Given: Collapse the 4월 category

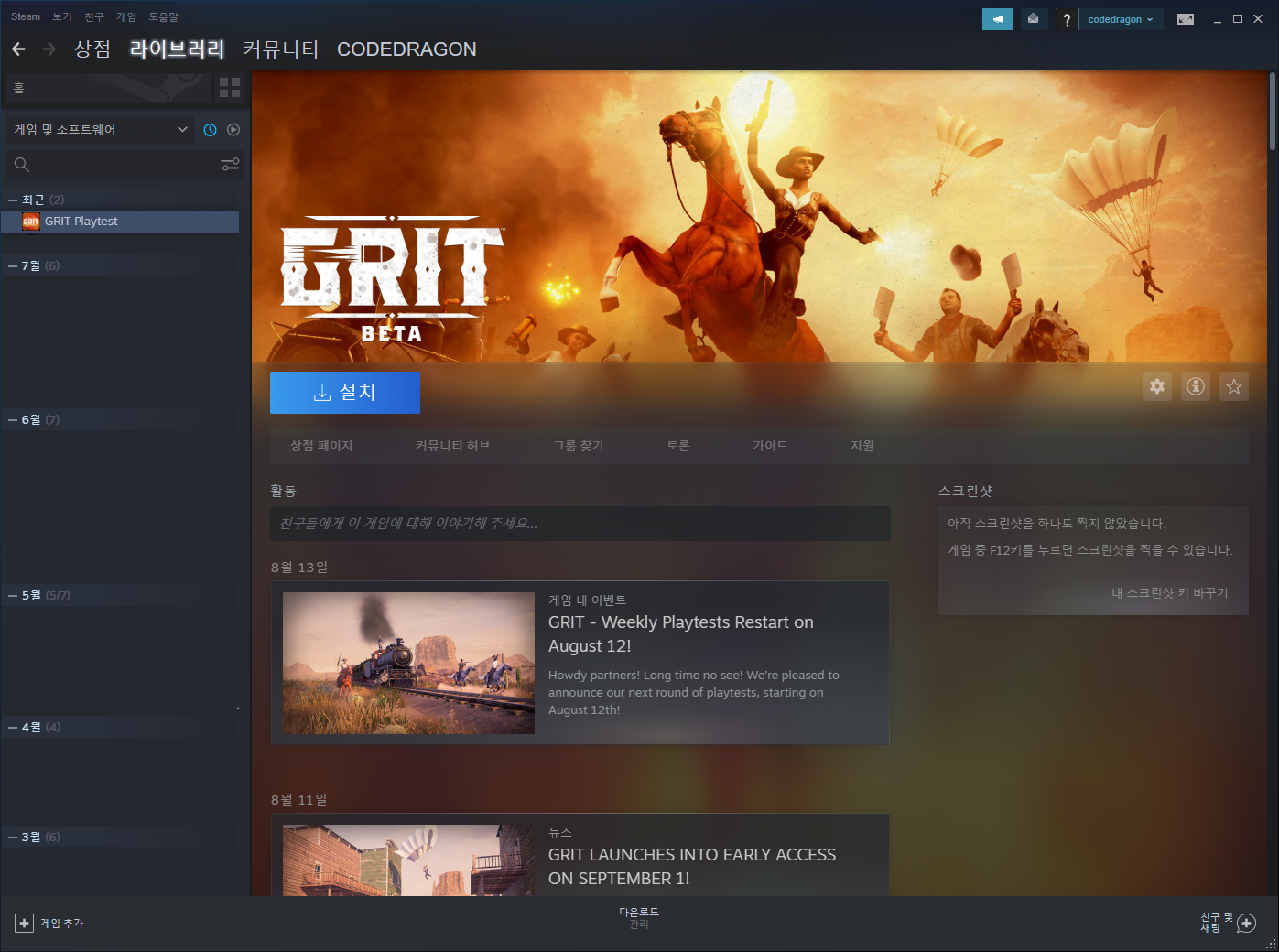Looking at the screenshot, I should click(x=13, y=727).
